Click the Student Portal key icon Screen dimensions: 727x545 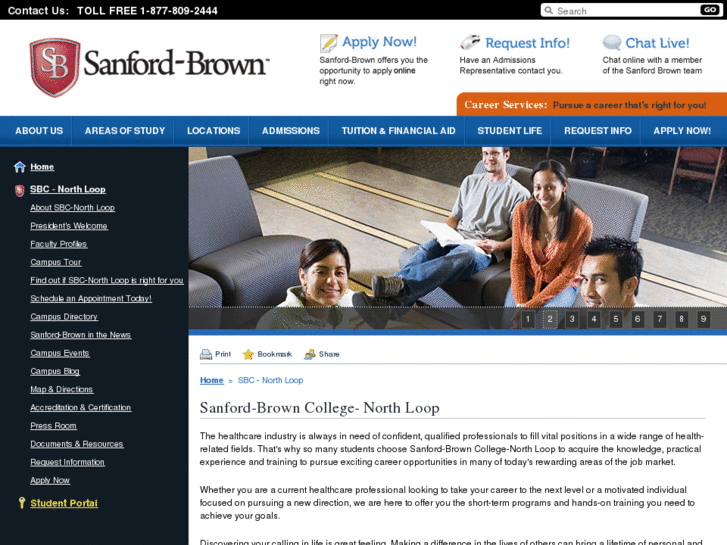[x=21, y=503]
